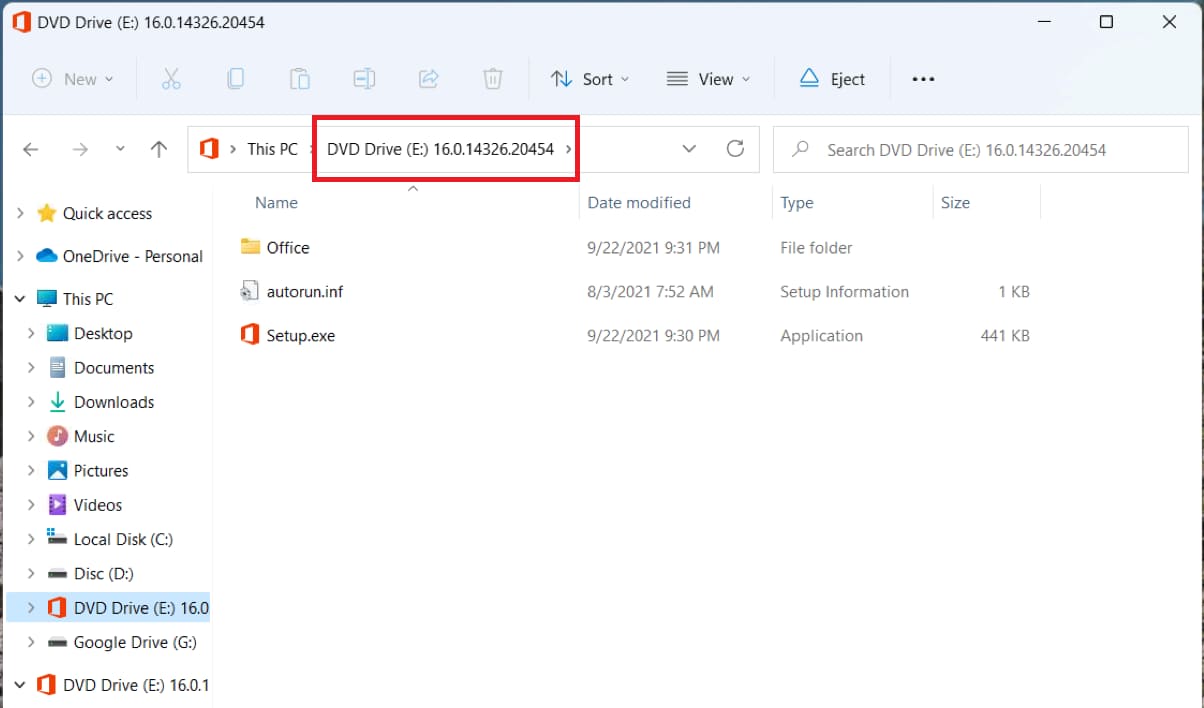Navigate back with the left arrow
Screen dimensions: 1204x708
coord(31,149)
